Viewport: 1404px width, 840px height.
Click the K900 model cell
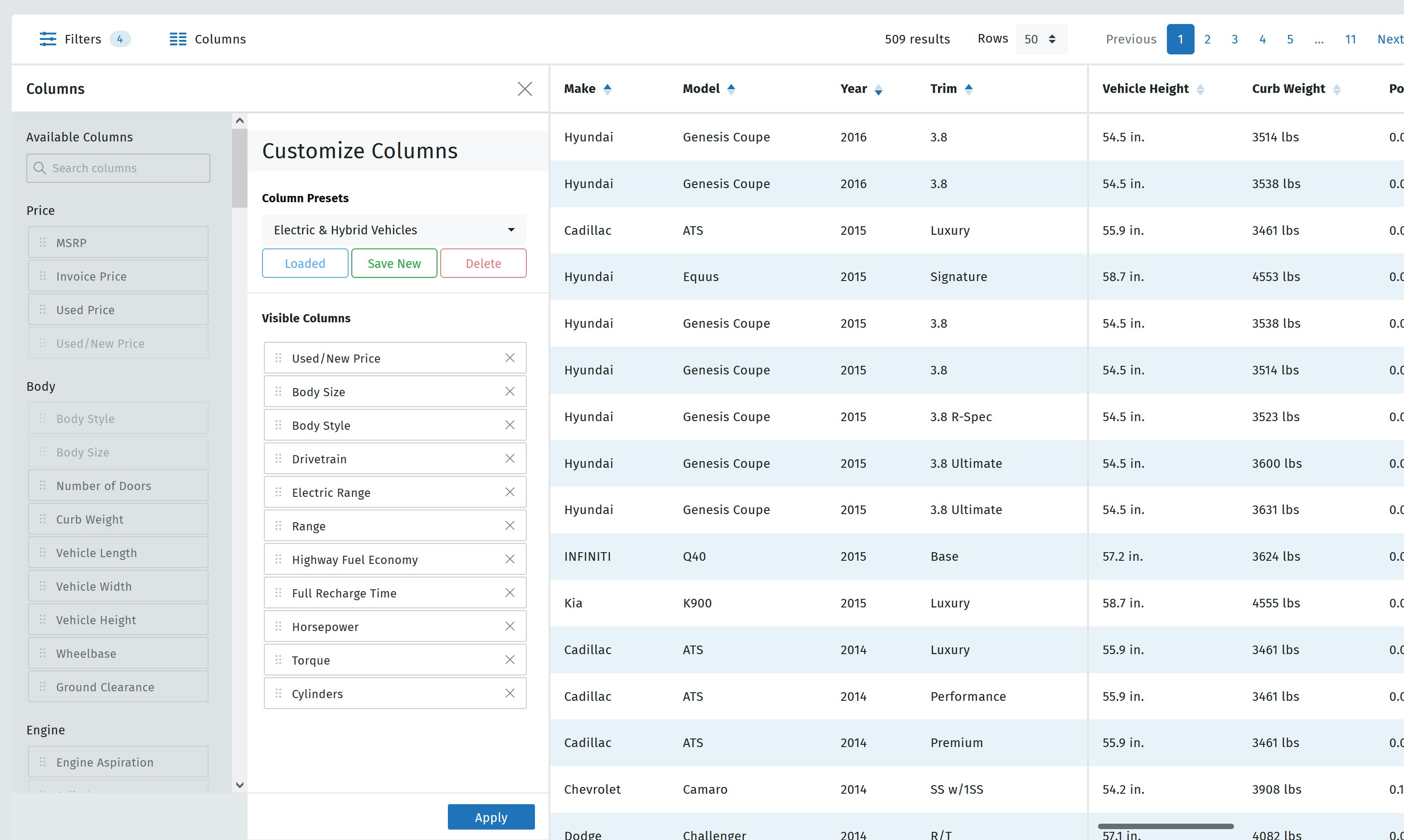click(697, 603)
